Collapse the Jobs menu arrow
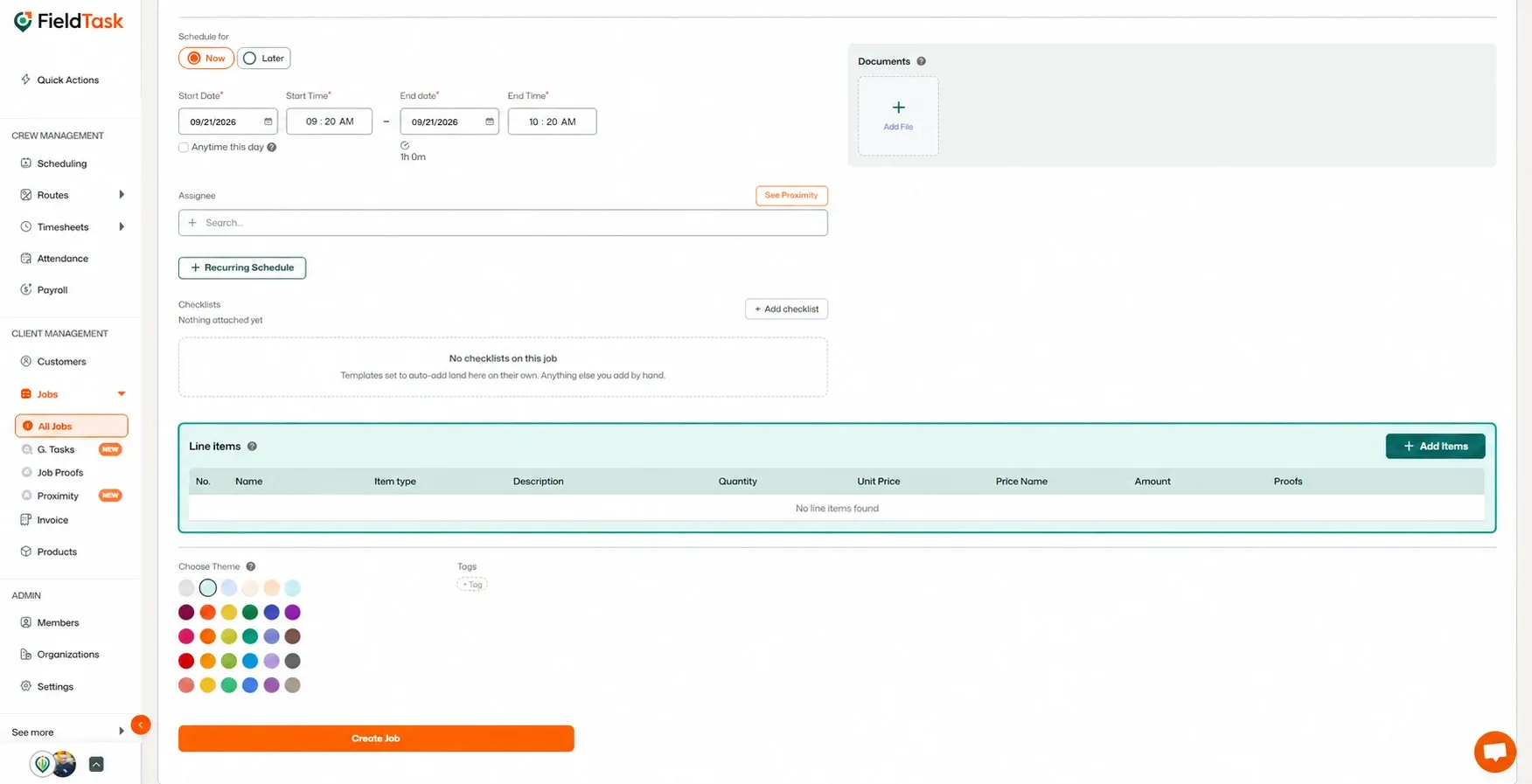The width and height of the screenshot is (1532, 784). (121, 394)
